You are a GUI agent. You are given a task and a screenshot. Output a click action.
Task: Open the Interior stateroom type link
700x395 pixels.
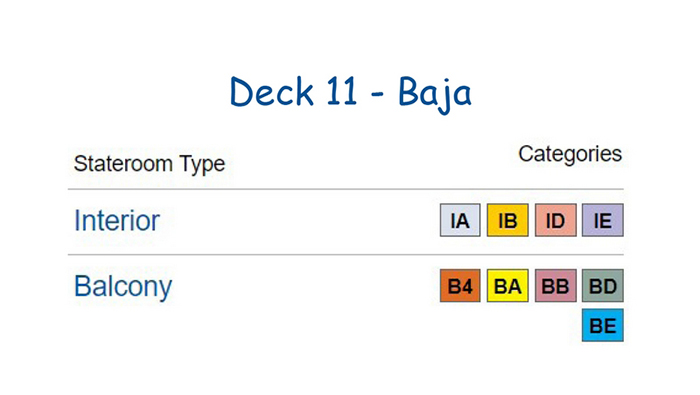117,220
